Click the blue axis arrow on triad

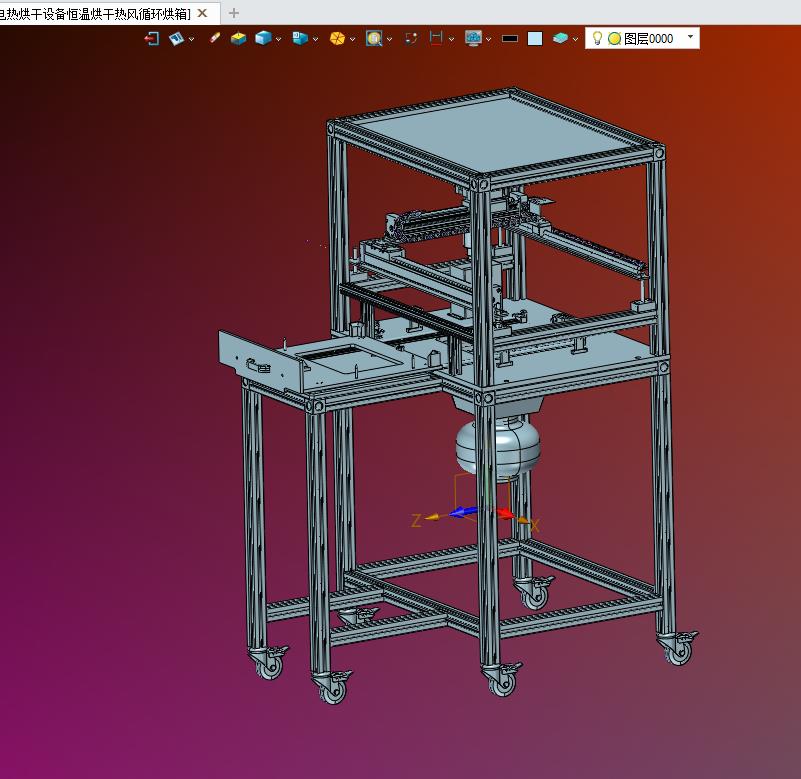pyautogui.click(x=464, y=512)
